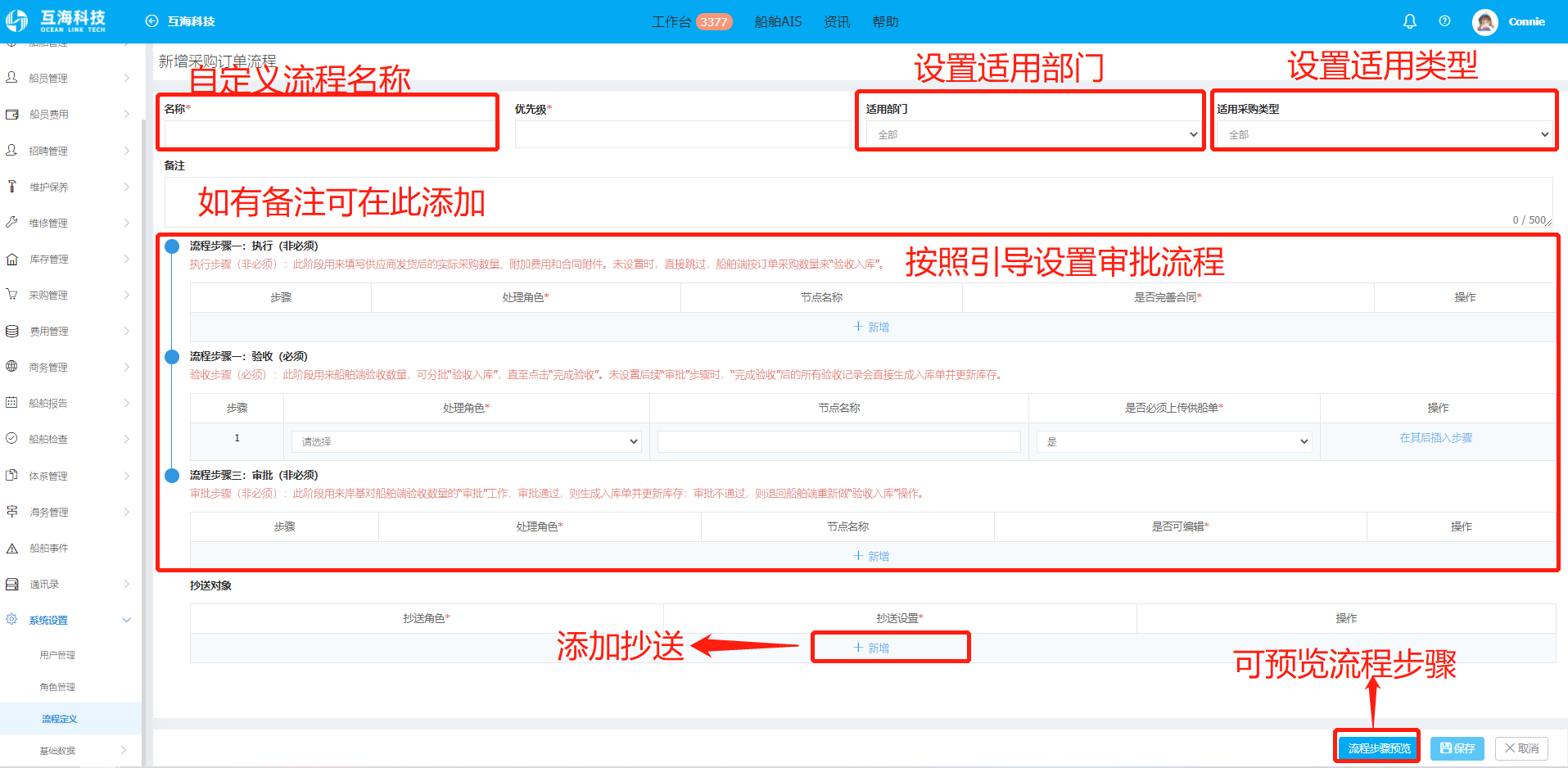The width and height of the screenshot is (1568, 768).
Task: Open the 资讯 top menu
Action: (x=837, y=22)
